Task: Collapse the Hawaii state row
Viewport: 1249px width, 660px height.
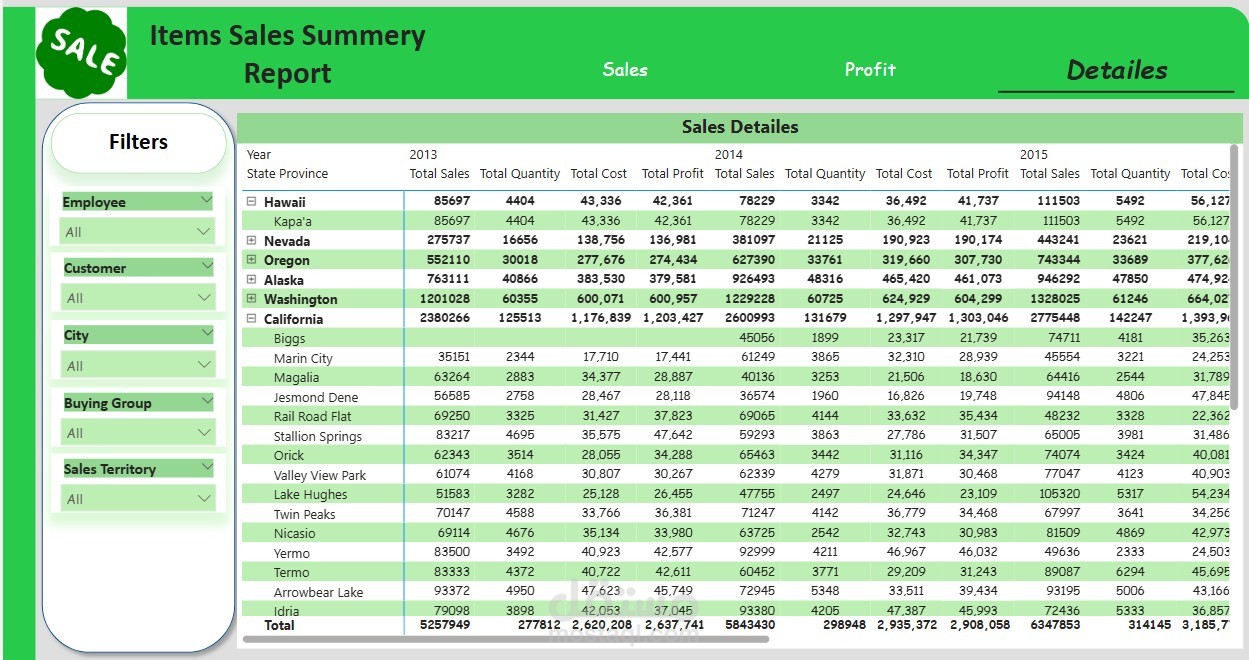Action: (x=252, y=201)
